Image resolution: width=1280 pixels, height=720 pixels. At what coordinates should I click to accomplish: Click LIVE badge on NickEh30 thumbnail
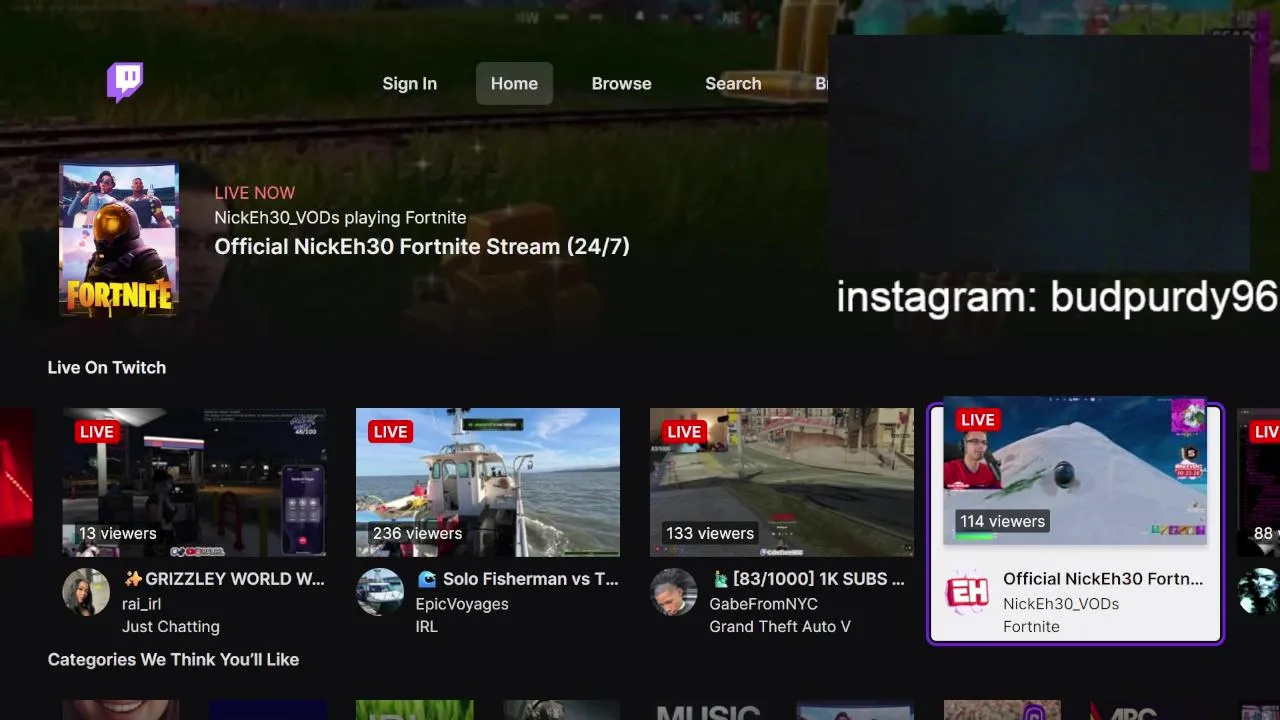(x=978, y=420)
